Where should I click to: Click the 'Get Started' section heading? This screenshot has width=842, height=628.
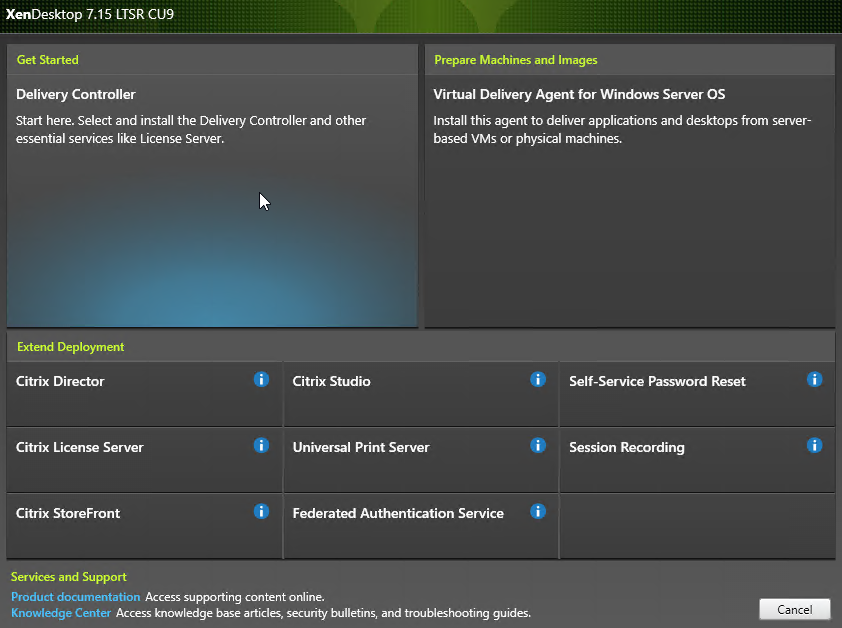click(x=48, y=60)
